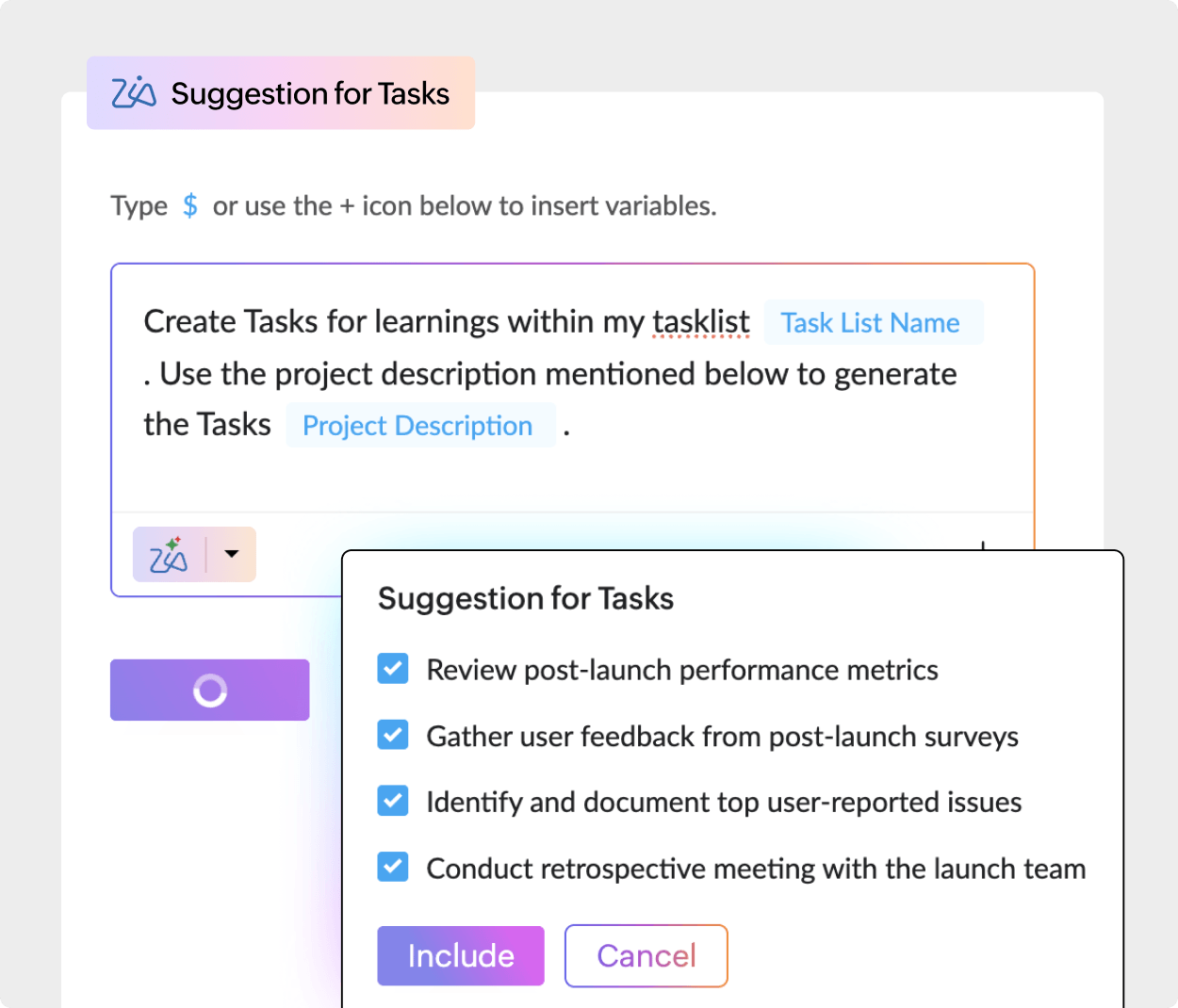Disable the Conduct retrospective meeting checkbox
The height and width of the screenshot is (1008, 1178).
pos(392,867)
